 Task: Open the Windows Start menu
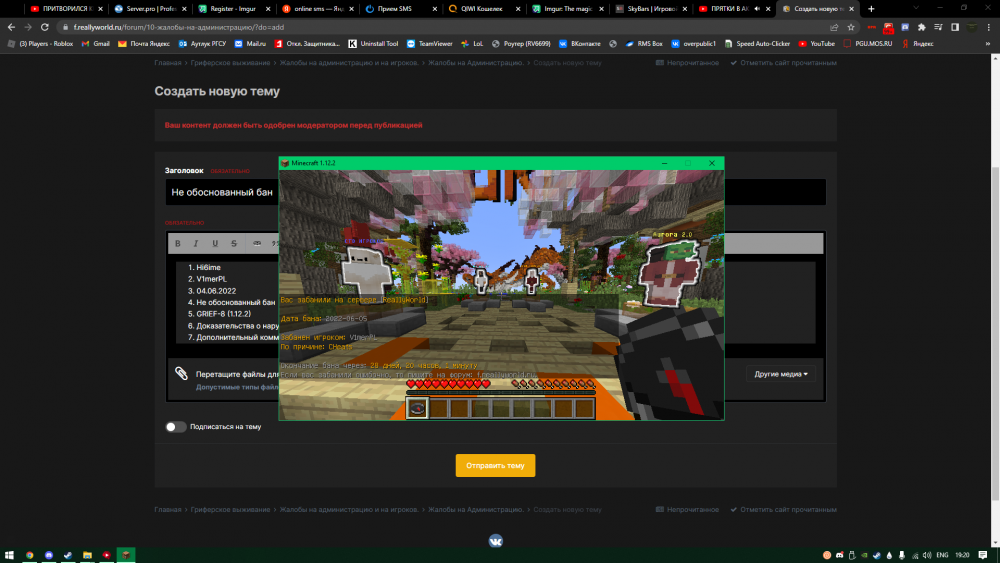click(x=9, y=555)
